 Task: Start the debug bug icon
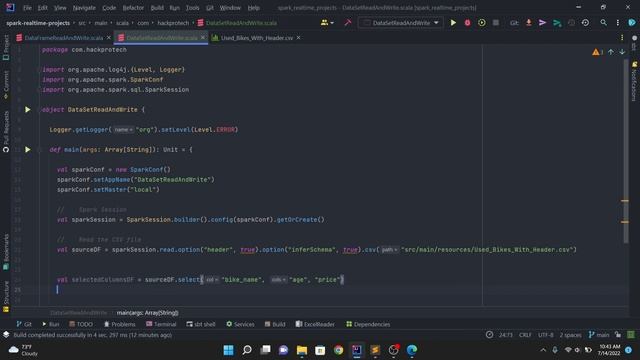(467, 23)
